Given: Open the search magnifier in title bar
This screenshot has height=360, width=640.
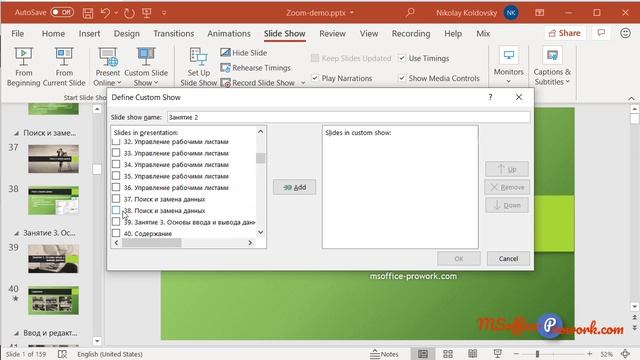Looking at the screenshot, I should 410,13.
